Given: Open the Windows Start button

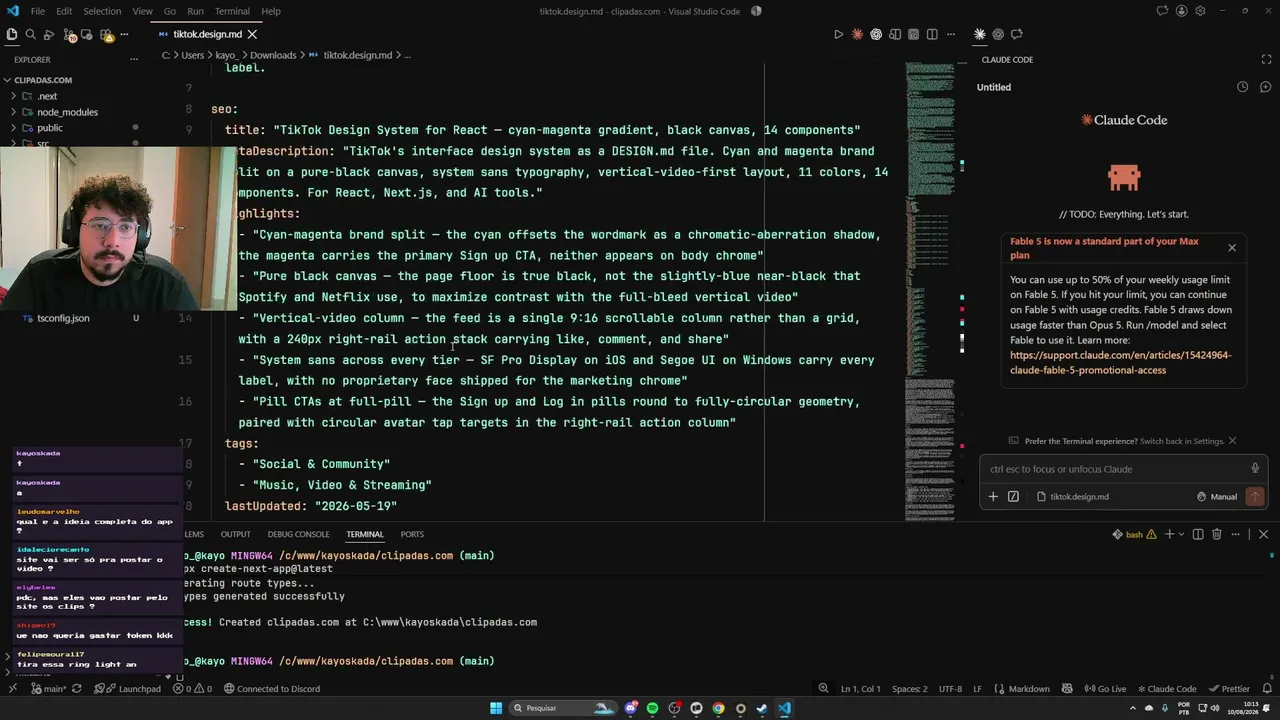Looking at the screenshot, I should coord(495,708).
